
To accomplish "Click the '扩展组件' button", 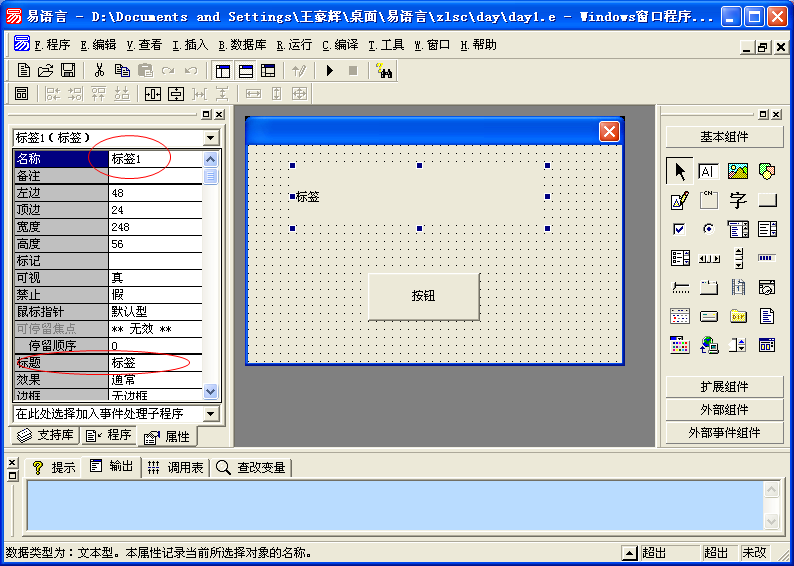I will point(724,387).
